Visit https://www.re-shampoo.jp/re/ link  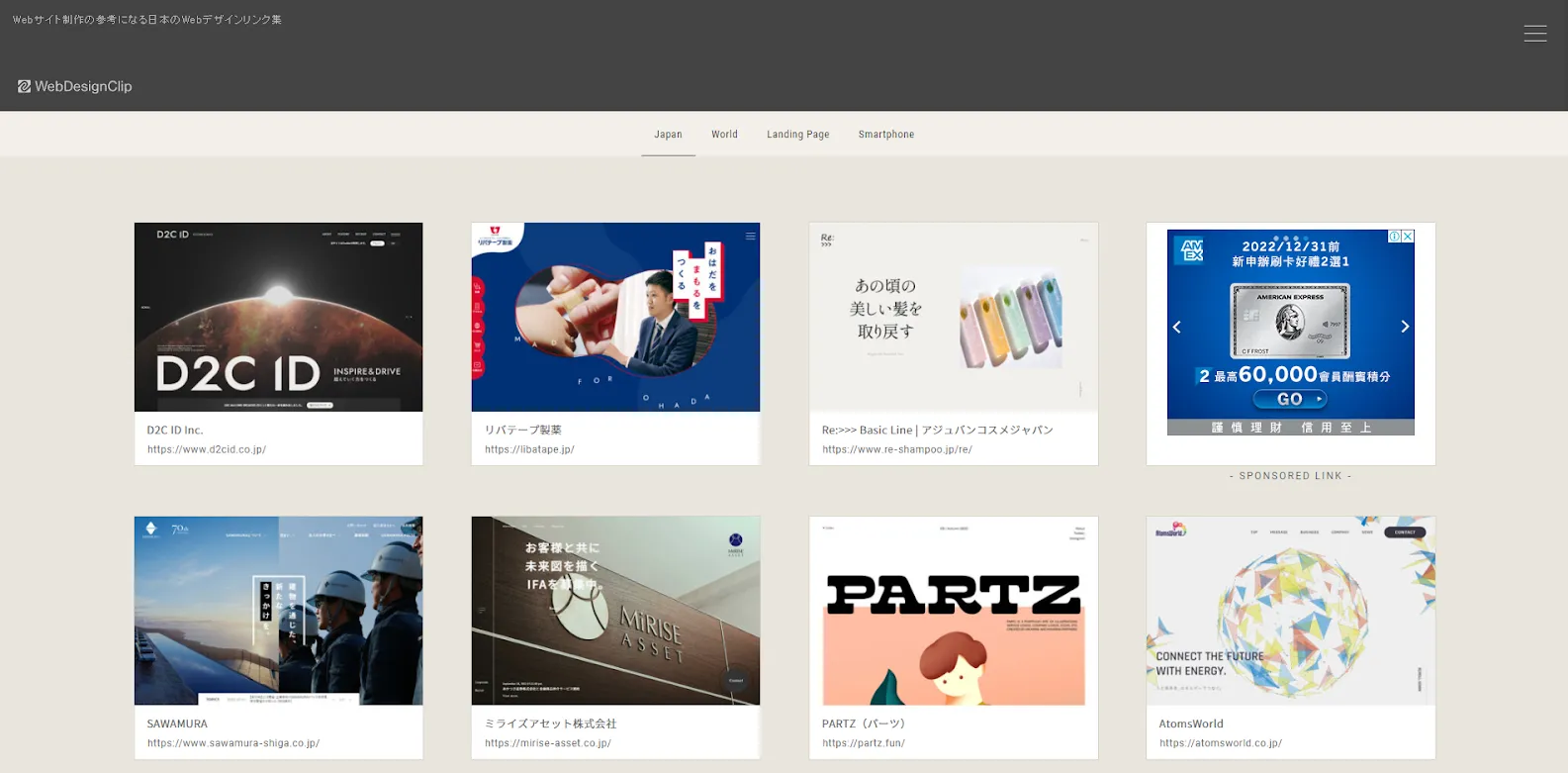(897, 449)
